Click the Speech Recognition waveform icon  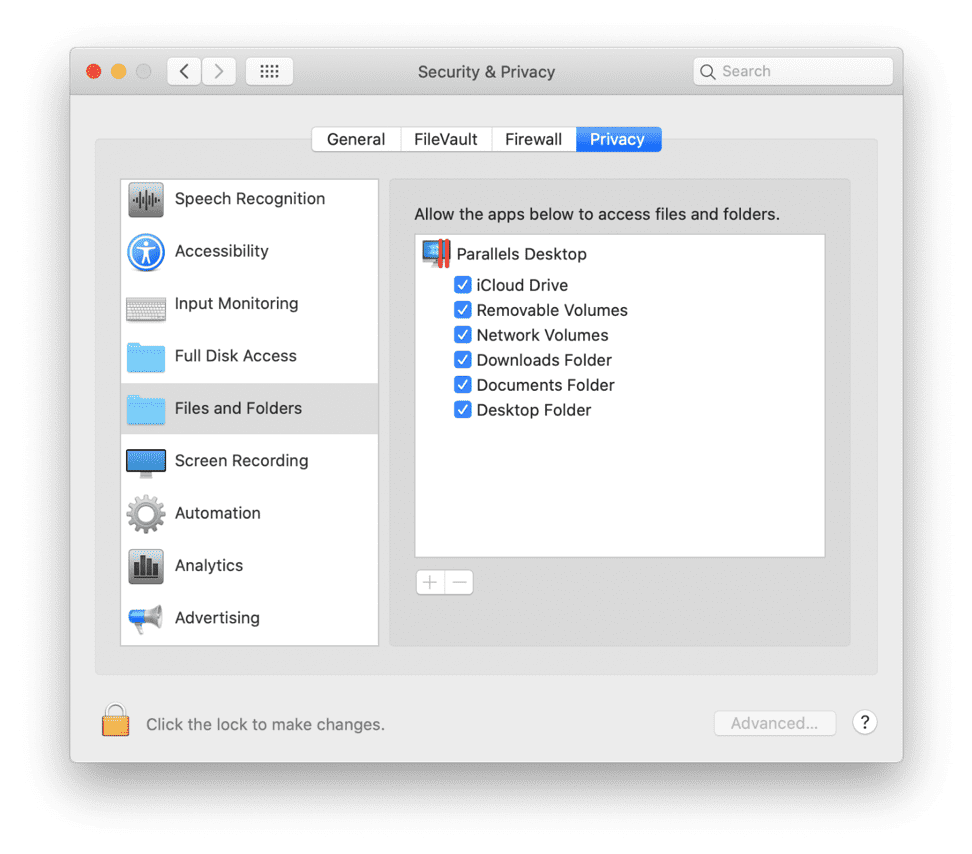tap(146, 200)
